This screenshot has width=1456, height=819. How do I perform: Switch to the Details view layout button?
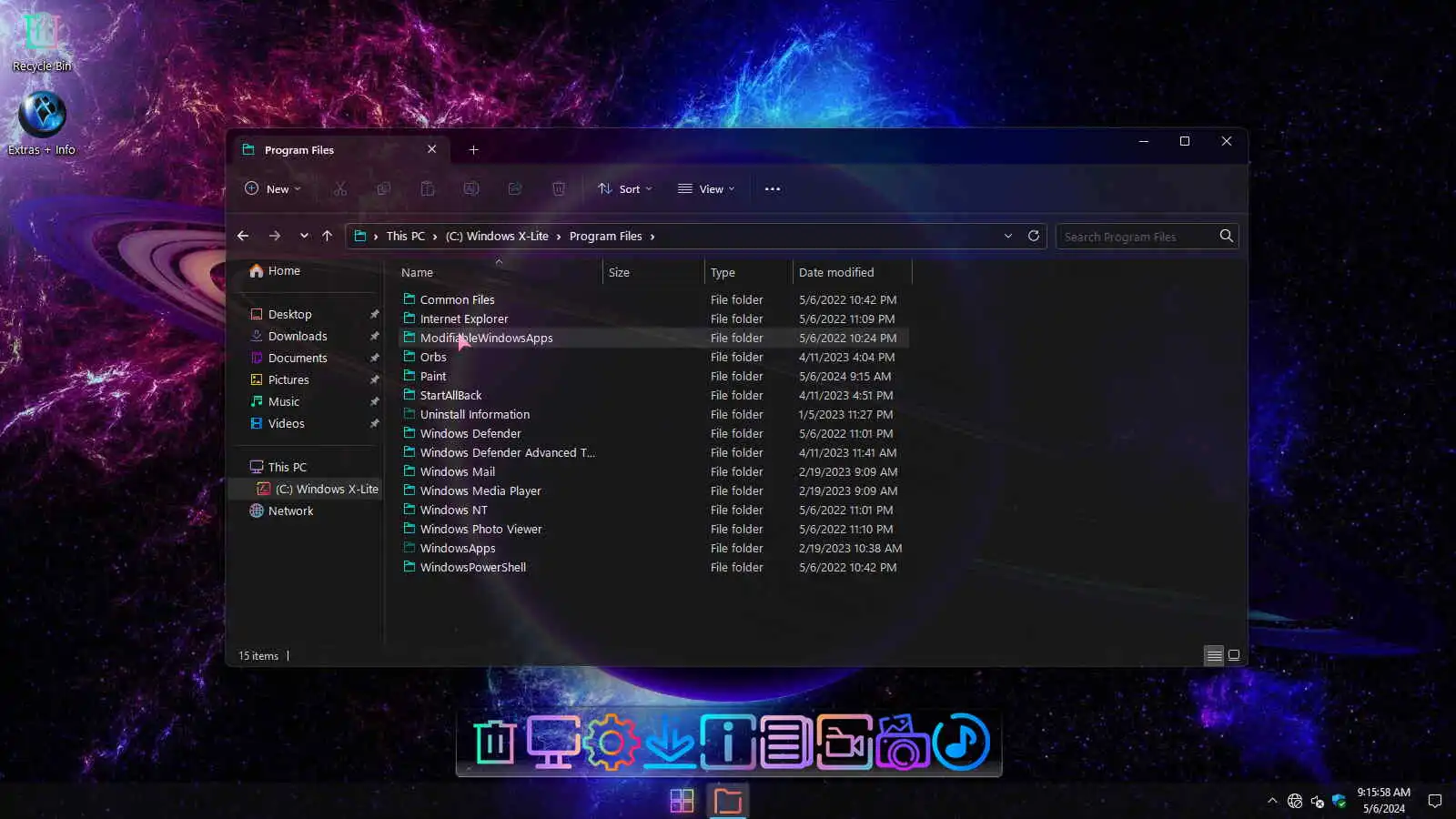(1214, 655)
